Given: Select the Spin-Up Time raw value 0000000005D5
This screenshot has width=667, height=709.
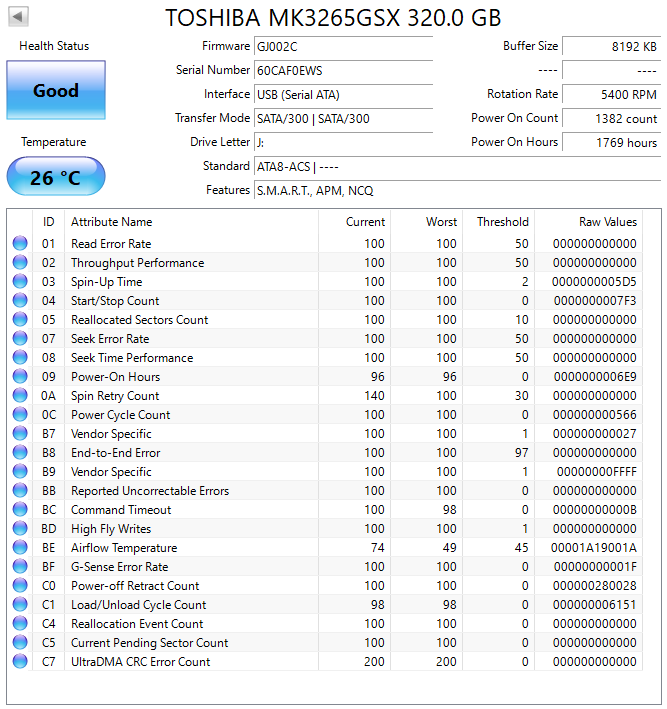Looking at the screenshot, I should coord(594,282).
